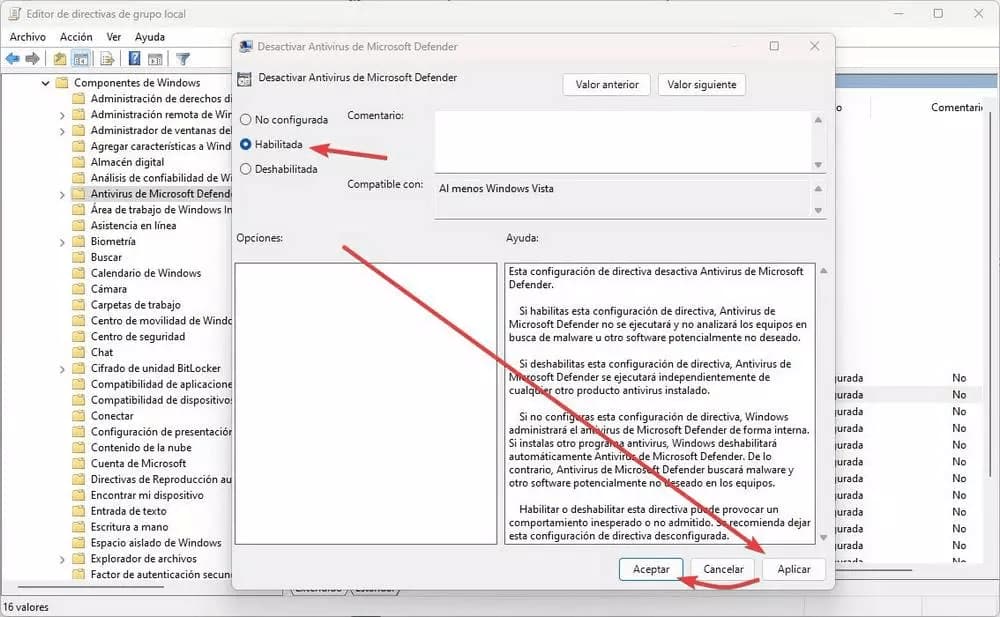Click the Comentario box scroll-down arrow
Image resolution: width=1000 pixels, height=617 pixels.
[818, 165]
